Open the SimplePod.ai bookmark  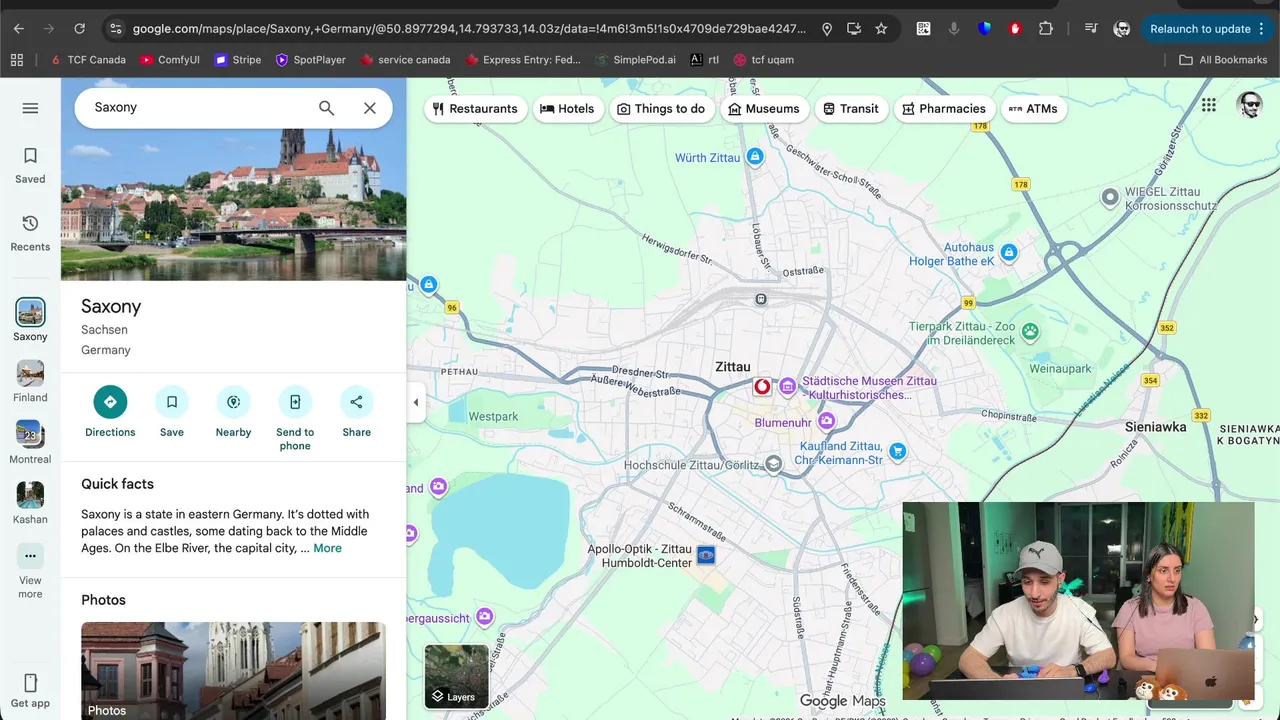tap(634, 60)
